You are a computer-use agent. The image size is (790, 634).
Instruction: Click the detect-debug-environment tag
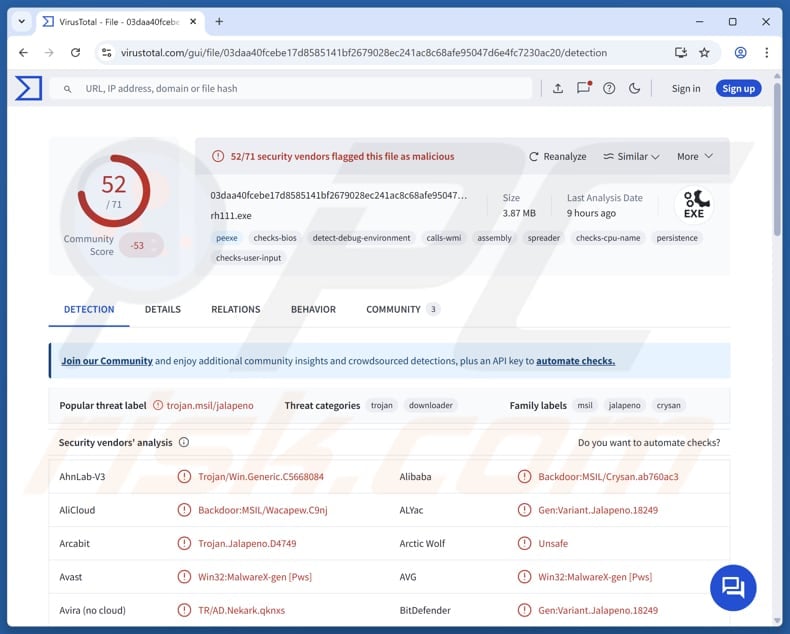point(361,238)
